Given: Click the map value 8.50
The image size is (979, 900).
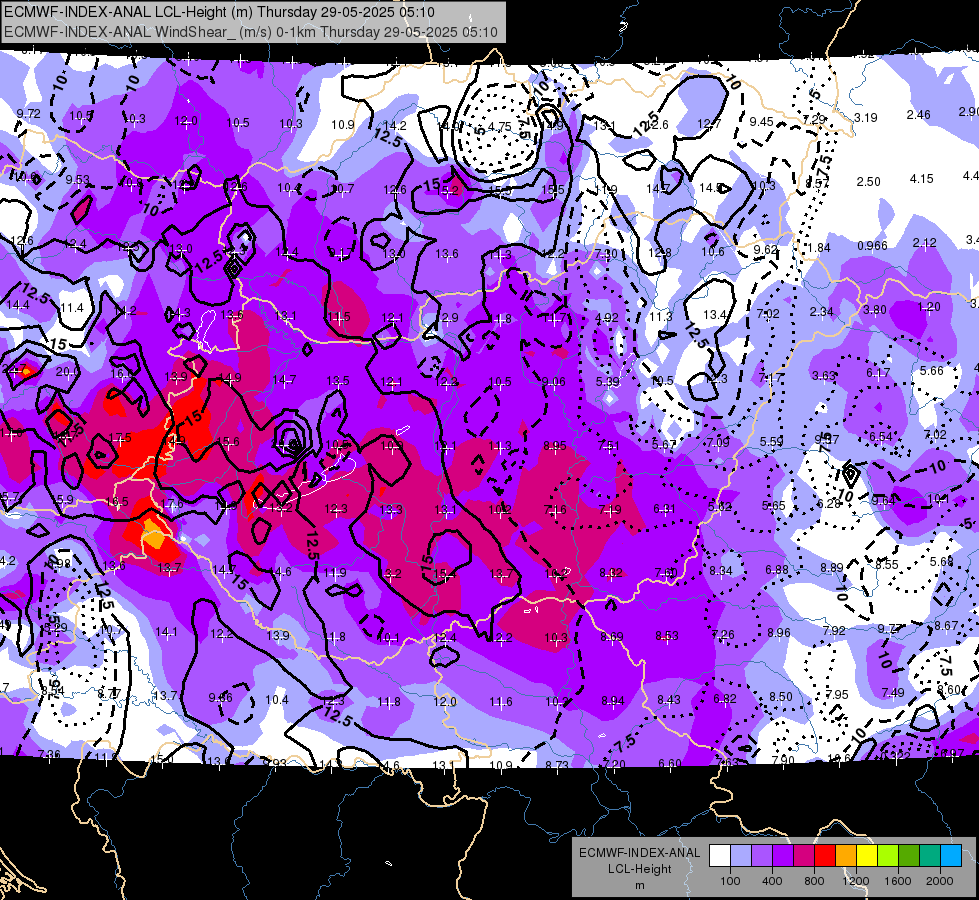Looking at the screenshot, I should click(x=780, y=696).
